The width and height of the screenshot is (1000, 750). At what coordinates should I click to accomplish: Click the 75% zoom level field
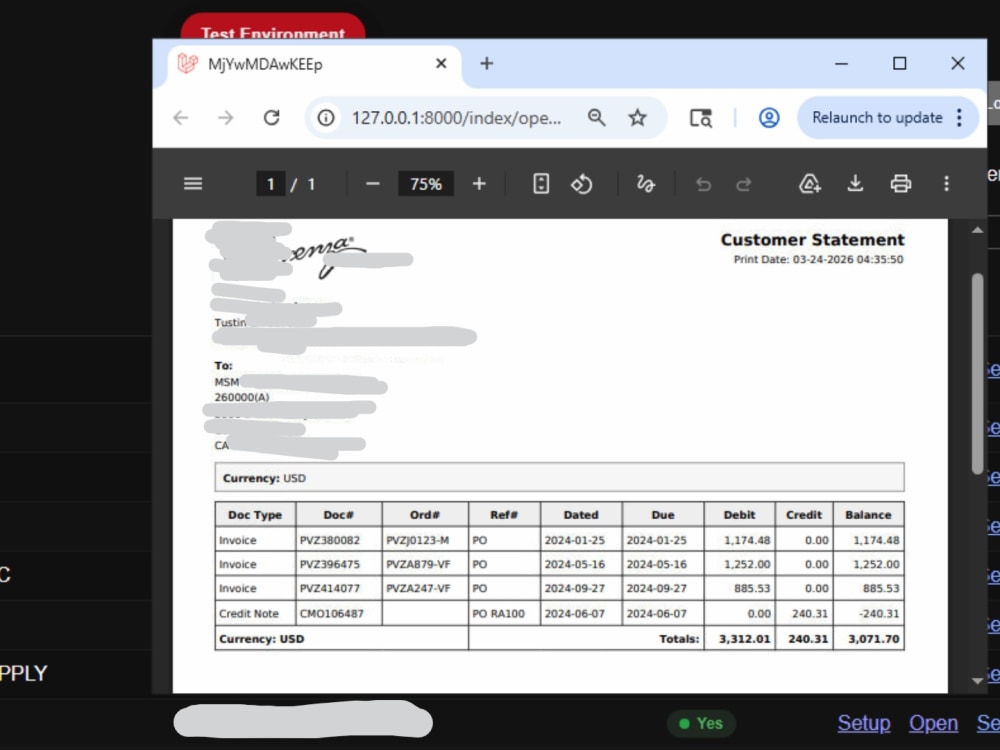(x=425, y=184)
